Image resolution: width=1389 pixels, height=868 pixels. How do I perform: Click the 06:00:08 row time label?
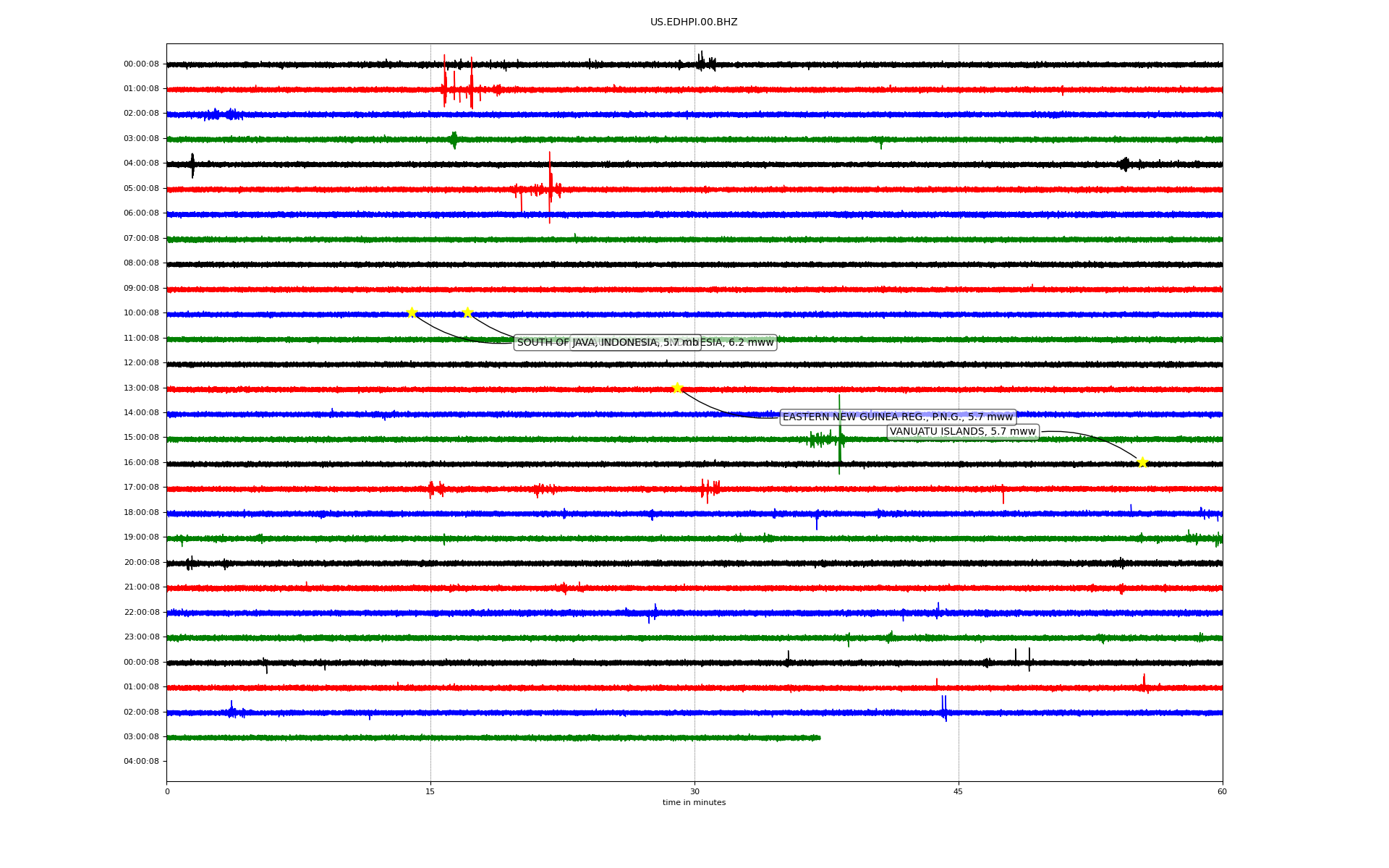141,213
